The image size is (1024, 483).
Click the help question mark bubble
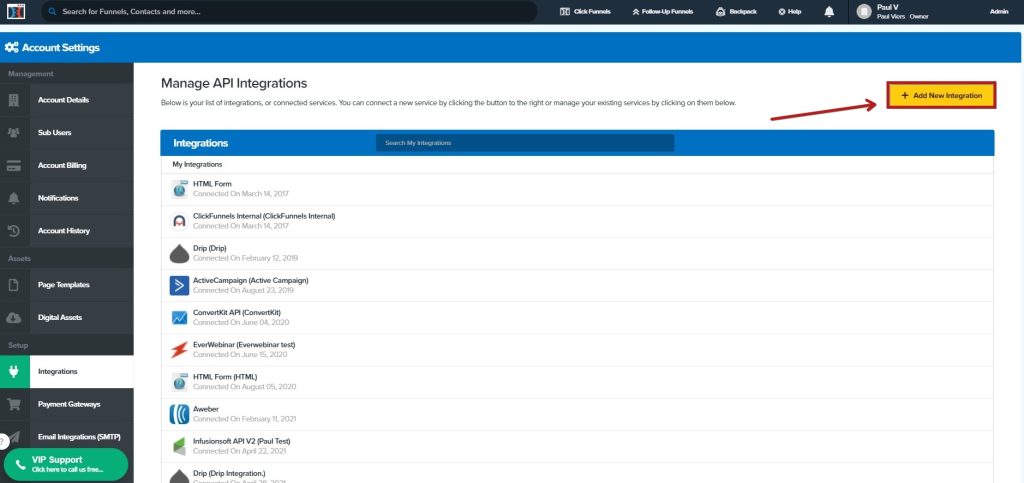pos(4,441)
